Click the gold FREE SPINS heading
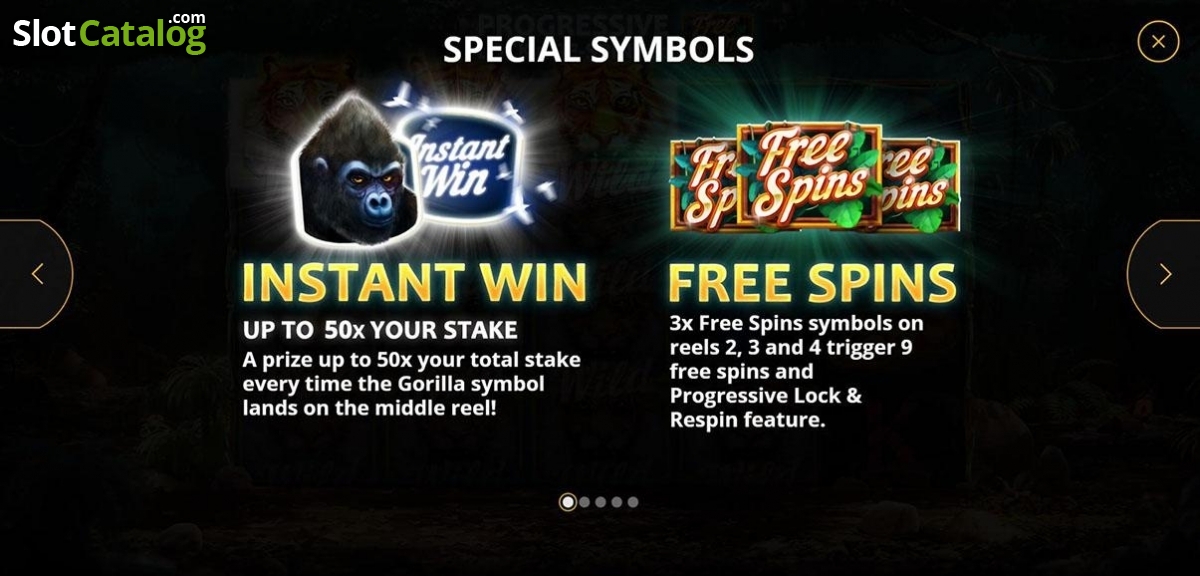This screenshot has height=576, width=1200. pos(812,283)
